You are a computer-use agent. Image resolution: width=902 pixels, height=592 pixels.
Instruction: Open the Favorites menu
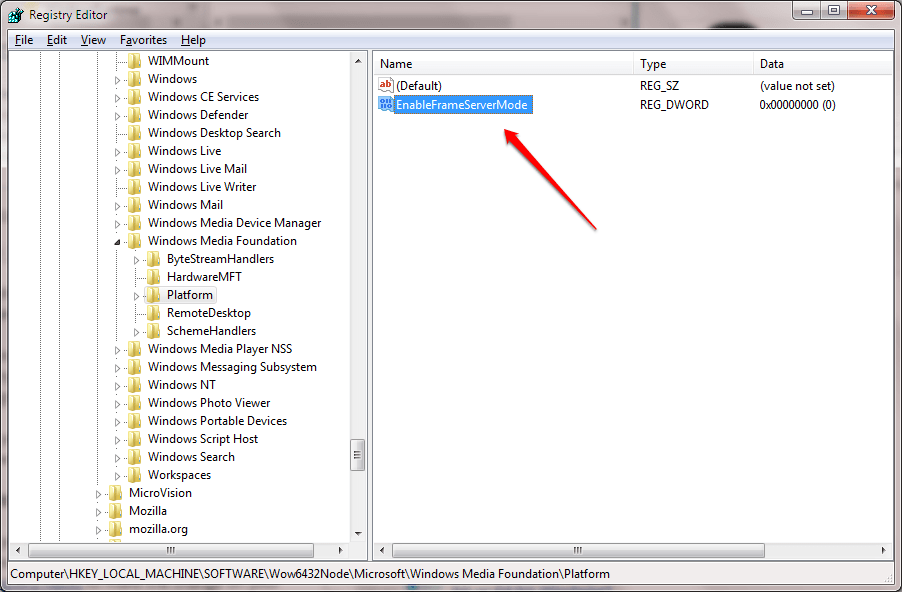[x=143, y=39]
